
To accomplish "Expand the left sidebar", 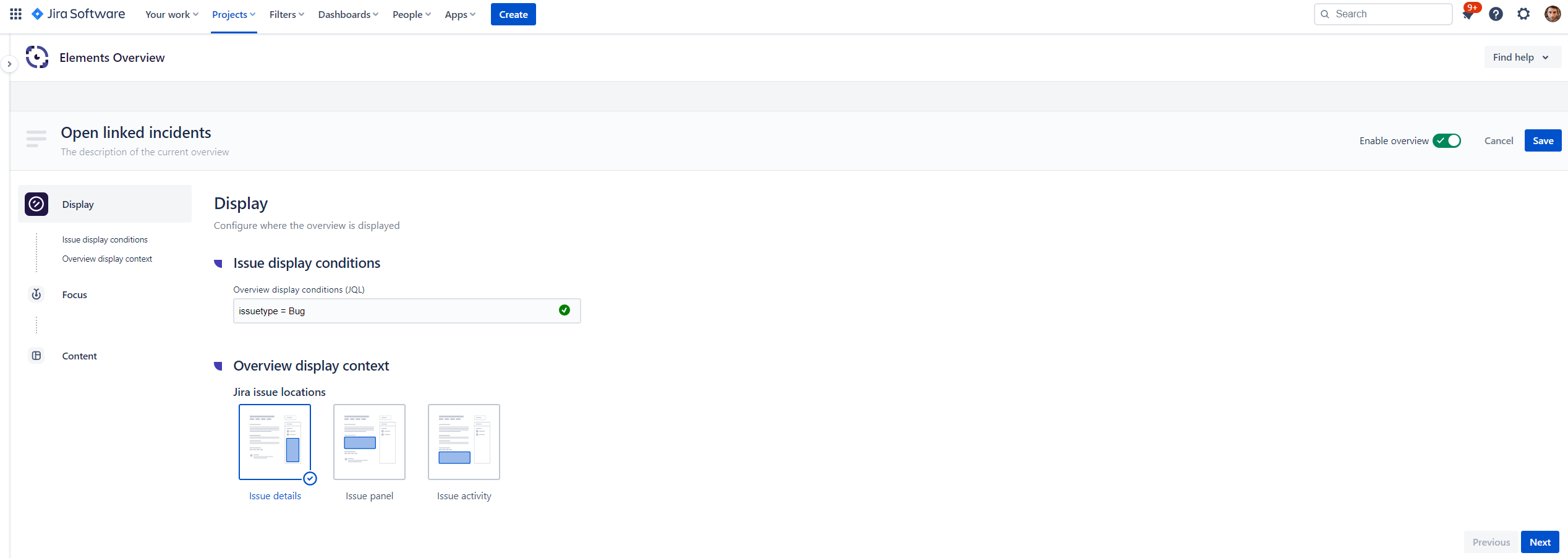I will [9, 64].
